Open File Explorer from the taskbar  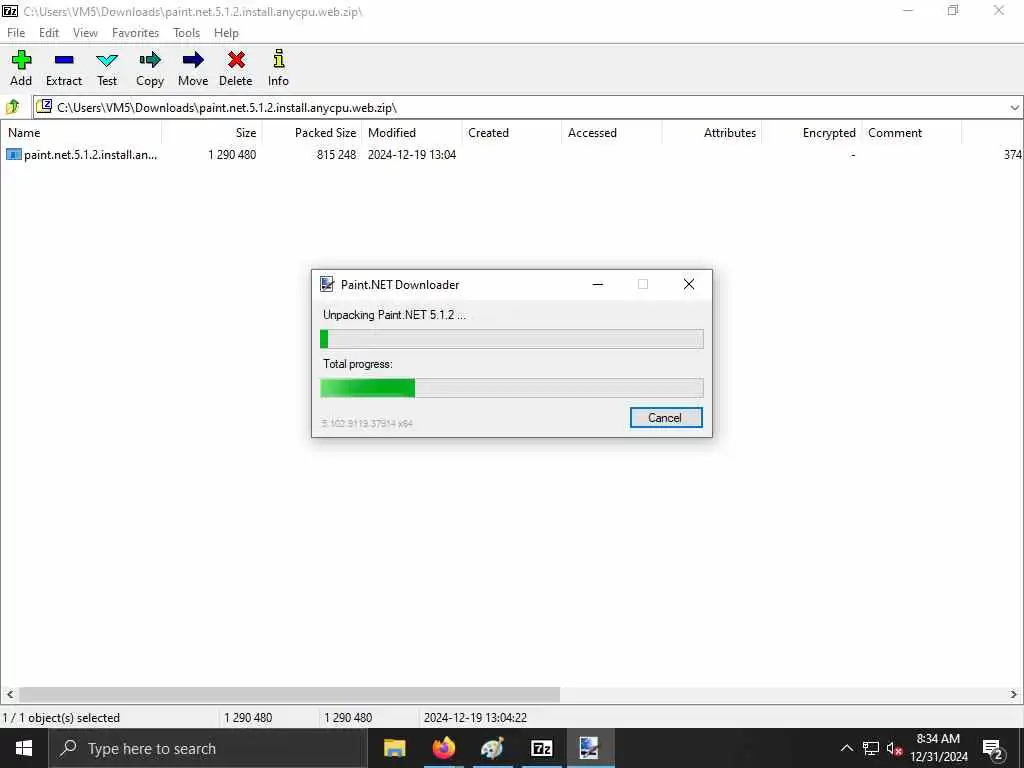point(394,748)
